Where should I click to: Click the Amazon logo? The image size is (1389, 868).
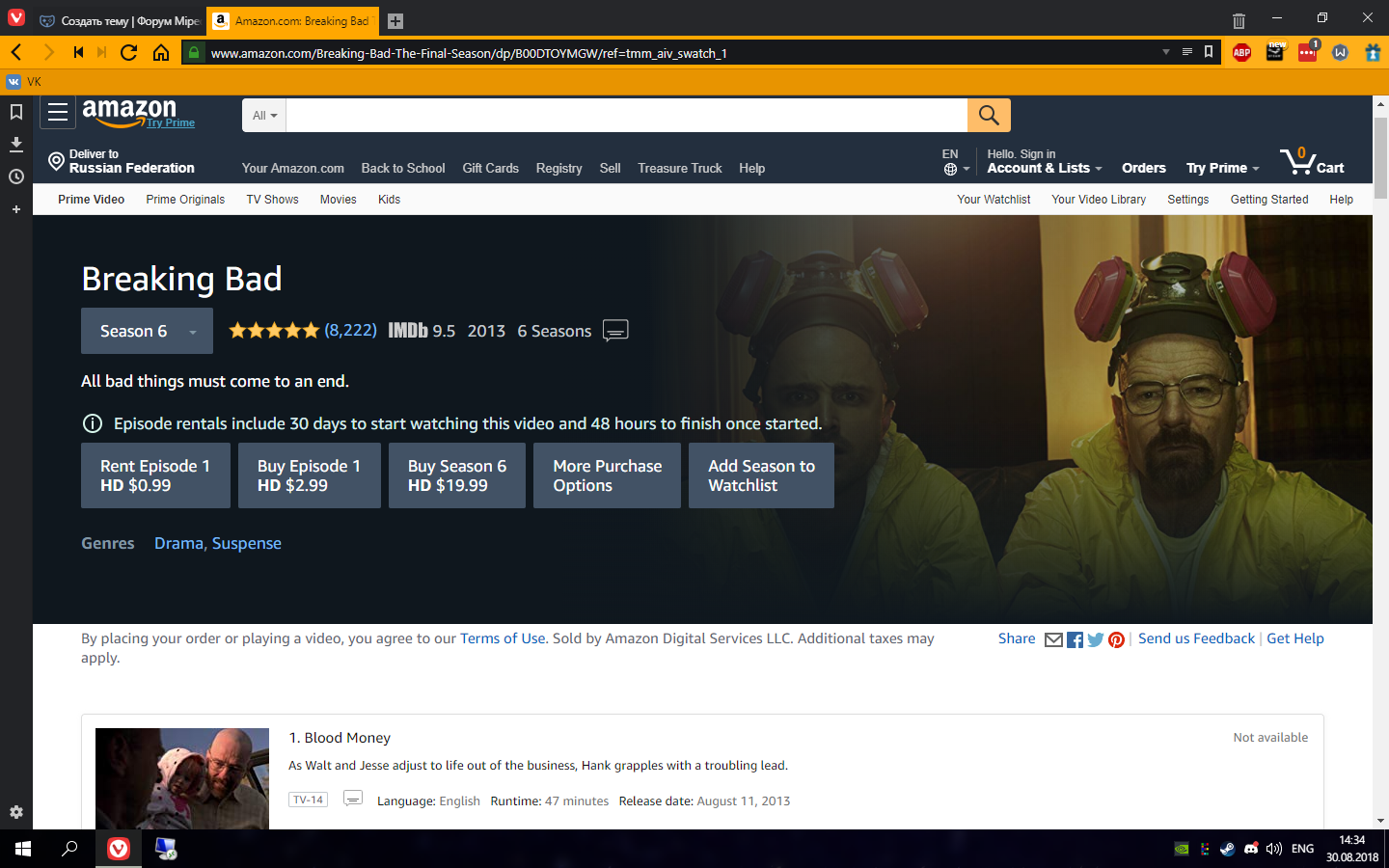point(129,112)
